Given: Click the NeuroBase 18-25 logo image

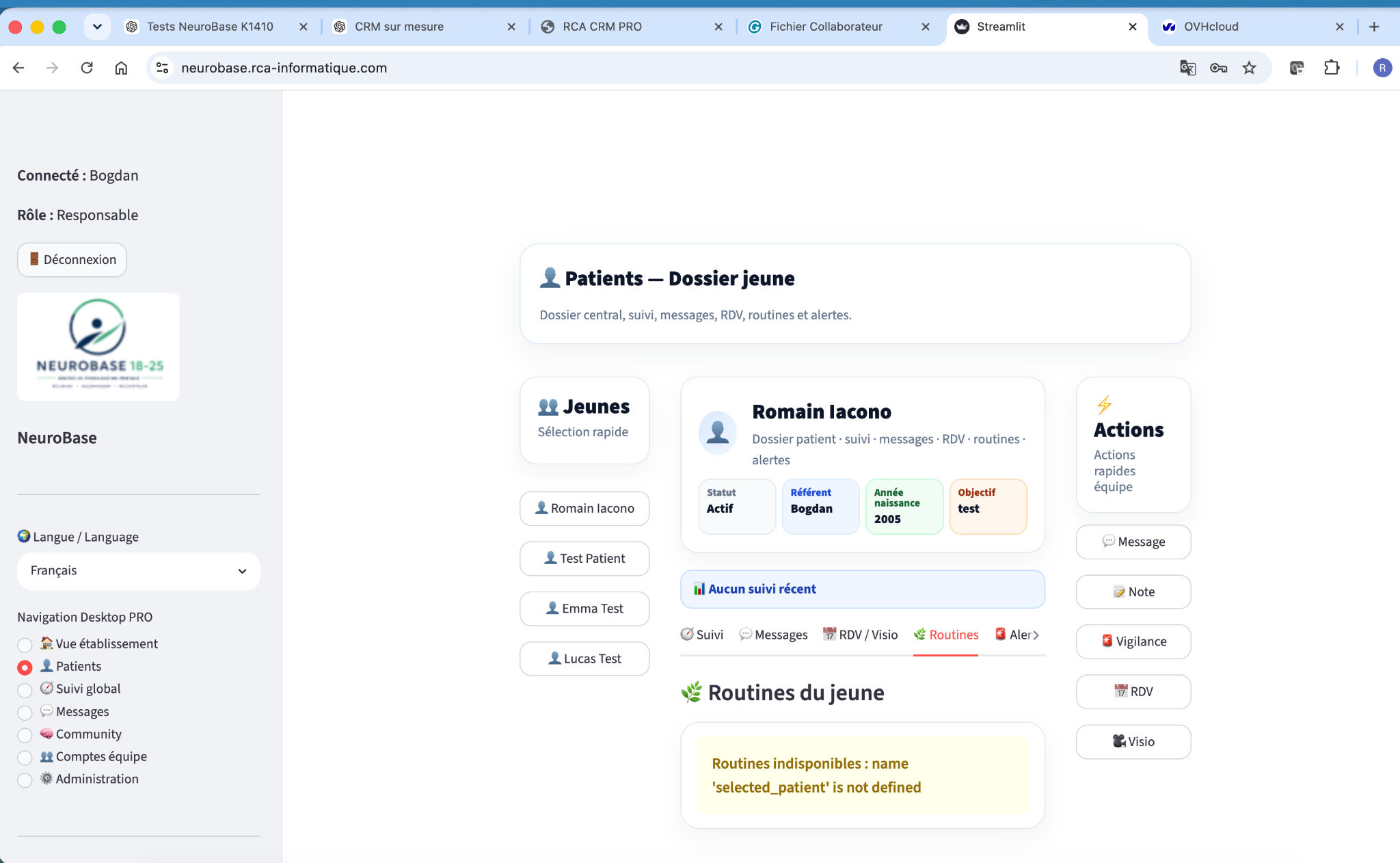Looking at the screenshot, I should click(98, 347).
